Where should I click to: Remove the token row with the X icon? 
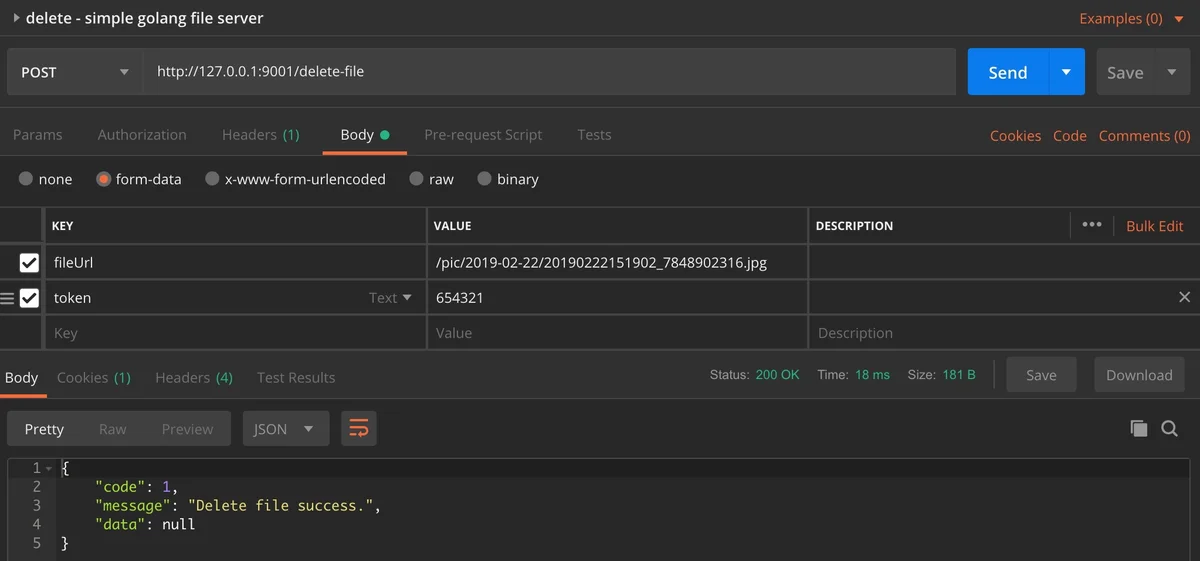point(1184,297)
